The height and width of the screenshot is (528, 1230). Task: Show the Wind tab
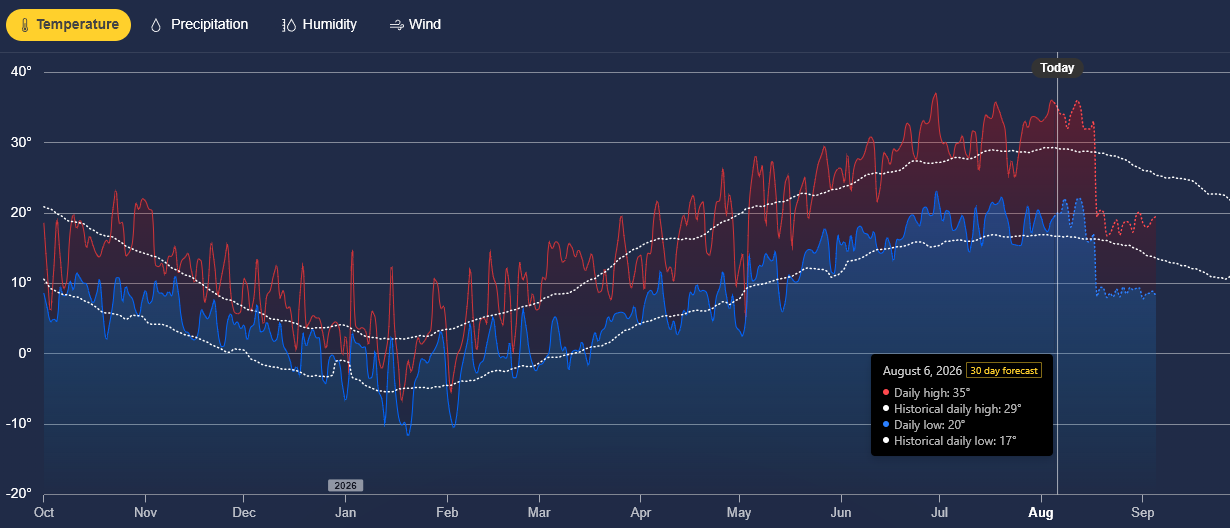pyautogui.click(x=415, y=25)
